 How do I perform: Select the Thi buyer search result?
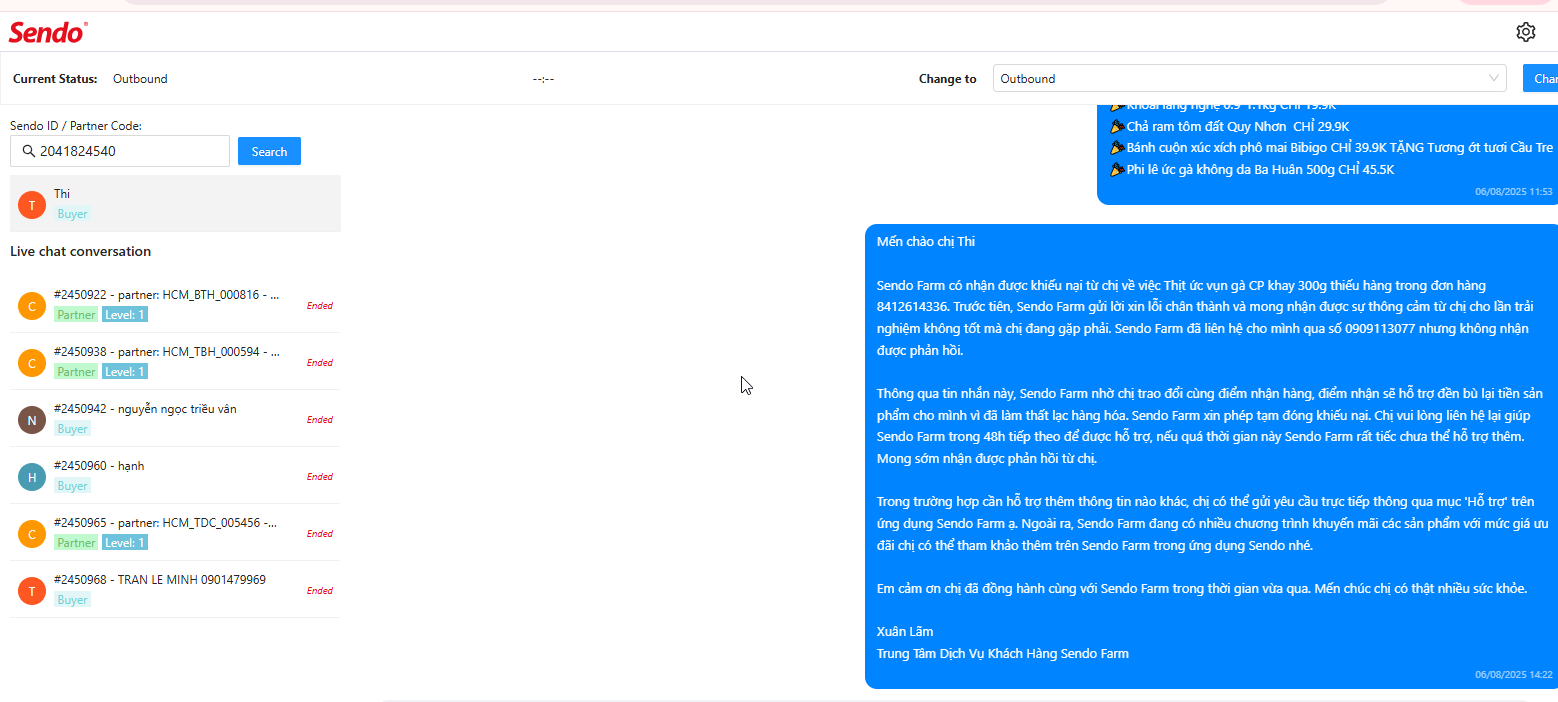click(175, 204)
